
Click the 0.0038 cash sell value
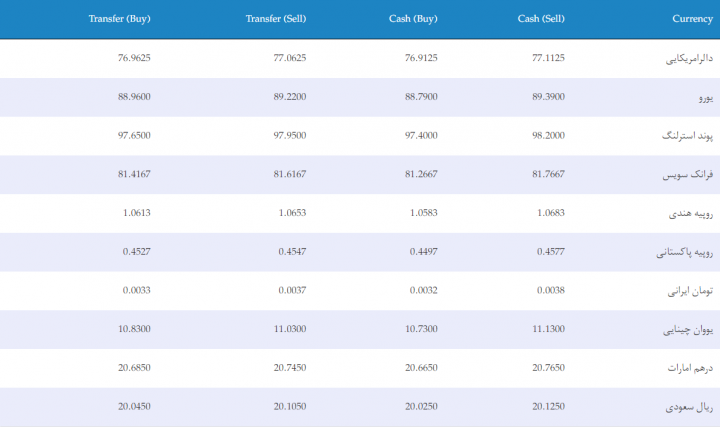pos(551,290)
